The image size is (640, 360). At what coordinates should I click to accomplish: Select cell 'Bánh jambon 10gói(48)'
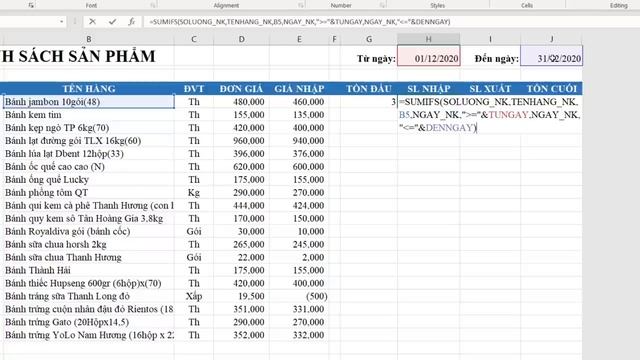89,102
